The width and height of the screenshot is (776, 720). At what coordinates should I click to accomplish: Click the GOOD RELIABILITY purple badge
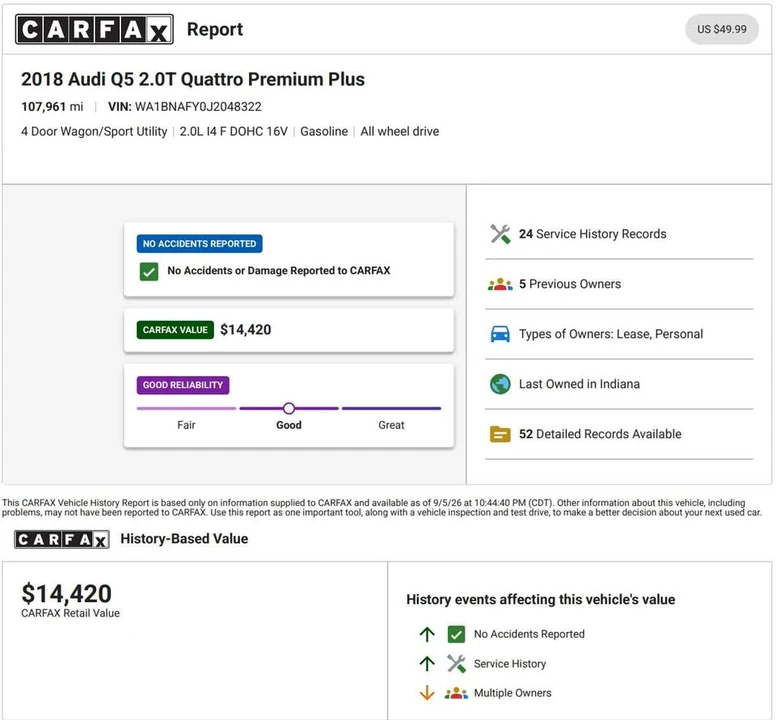point(183,385)
